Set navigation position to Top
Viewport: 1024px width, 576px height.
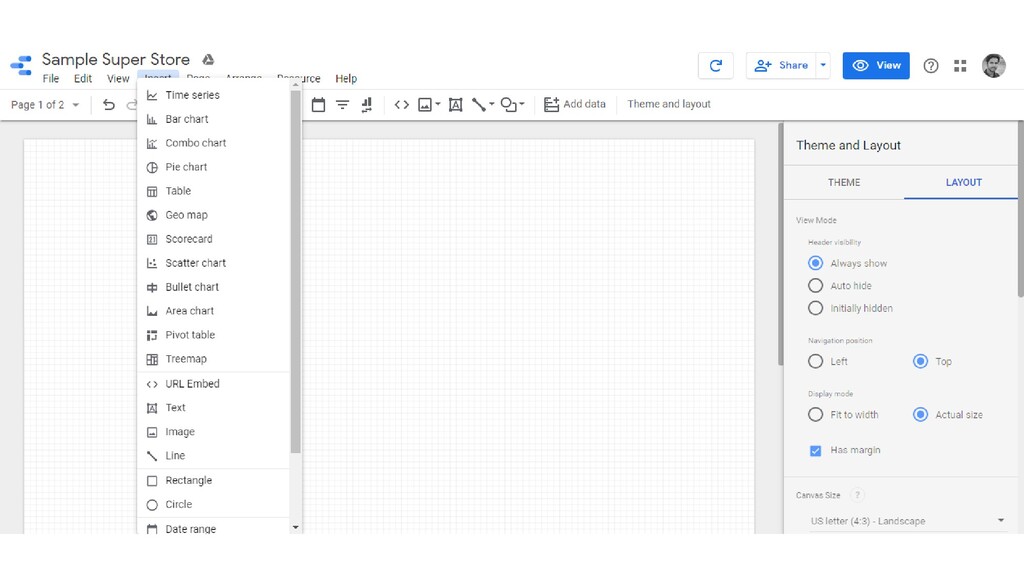coord(920,361)
